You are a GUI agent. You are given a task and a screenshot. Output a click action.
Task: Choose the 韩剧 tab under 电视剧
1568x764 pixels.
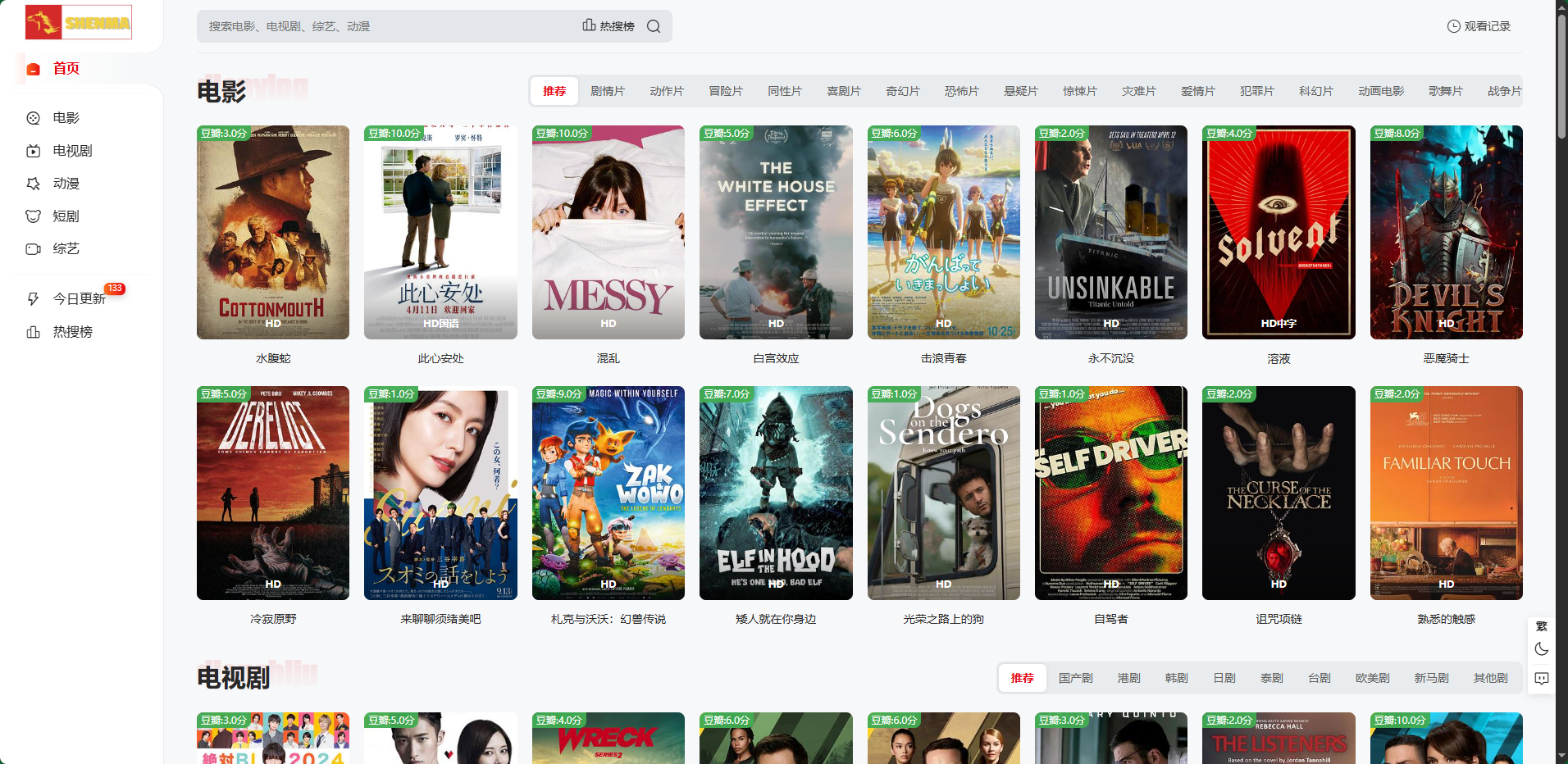pyautogui.click(x=1176, y=678)
